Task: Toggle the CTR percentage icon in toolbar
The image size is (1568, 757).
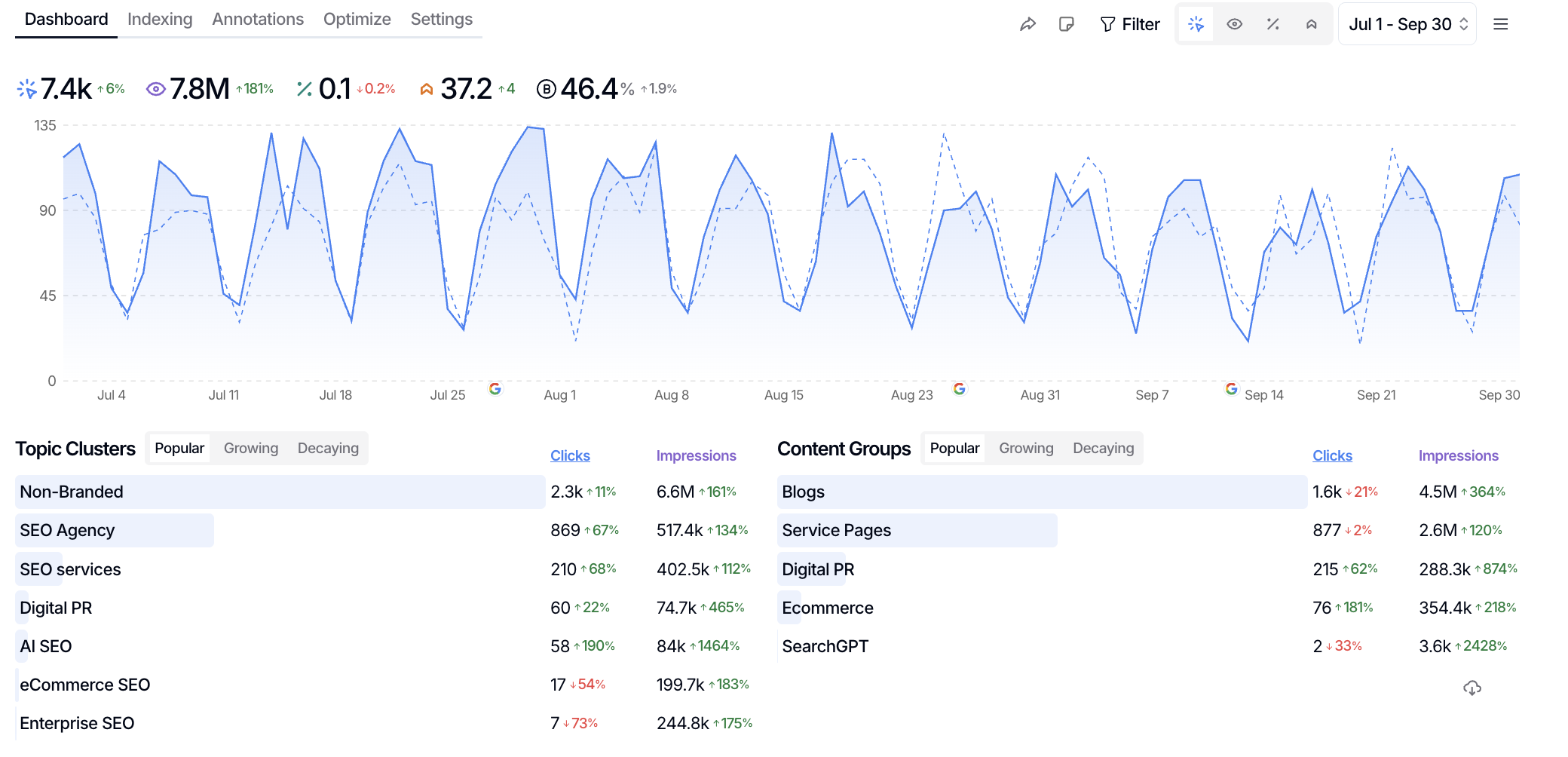Action: [x=1273, y=23]
